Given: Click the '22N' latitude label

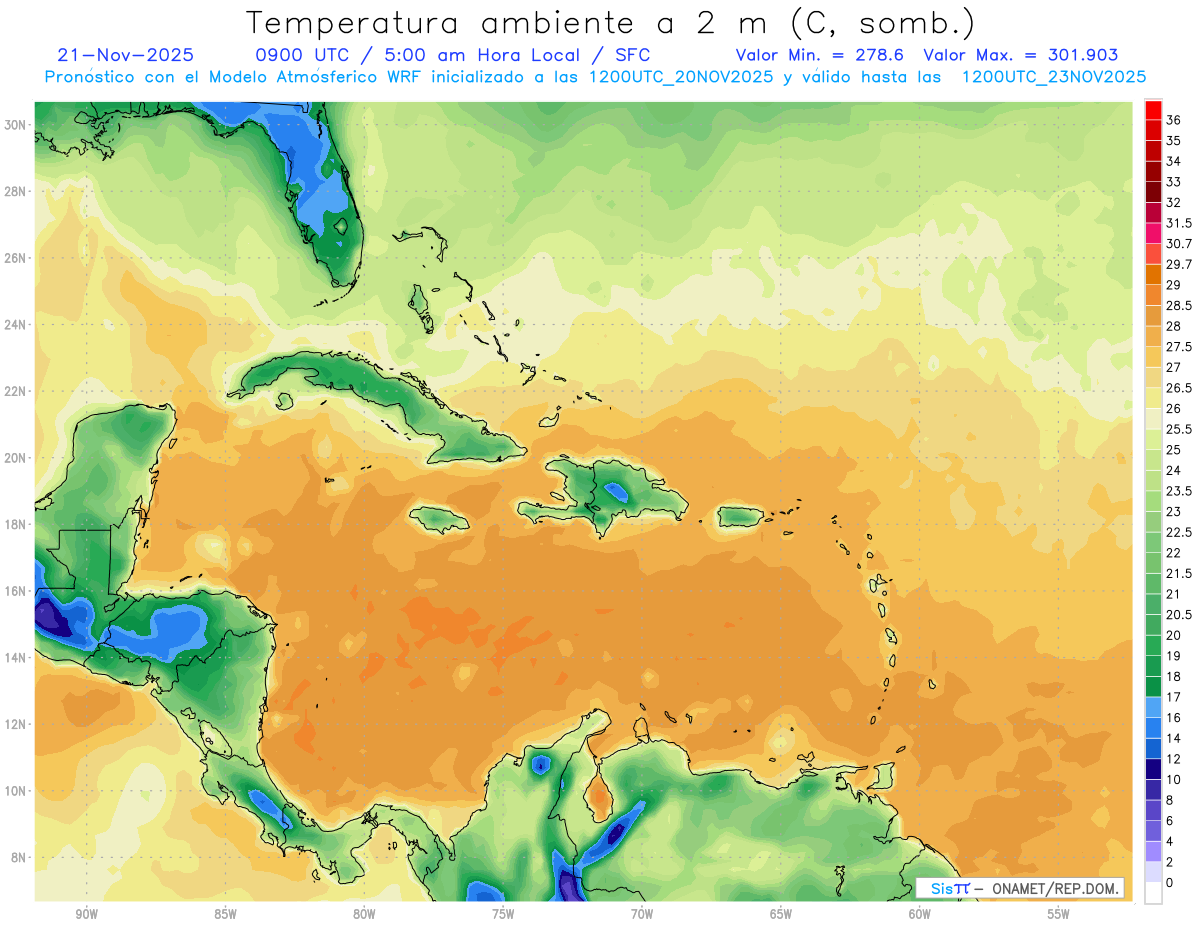Looking at the screenshot, I should click(x=16, y=391).
